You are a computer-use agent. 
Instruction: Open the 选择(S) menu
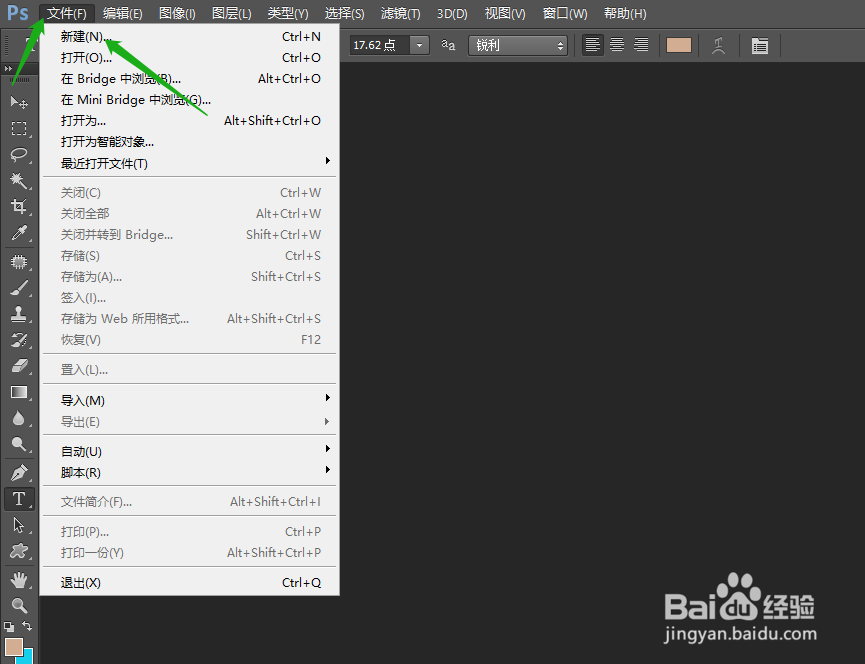344,13
